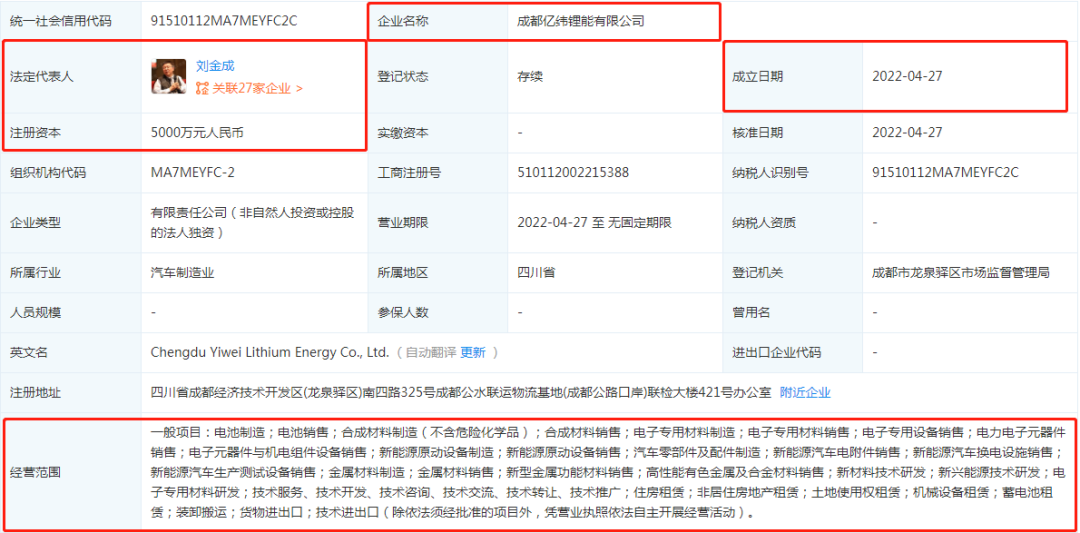Select code 91510112MA7MEYFC2C under 纳税人识别号
The width and height of the screenshot is (1080, 533).
click(x=945, y=173)
